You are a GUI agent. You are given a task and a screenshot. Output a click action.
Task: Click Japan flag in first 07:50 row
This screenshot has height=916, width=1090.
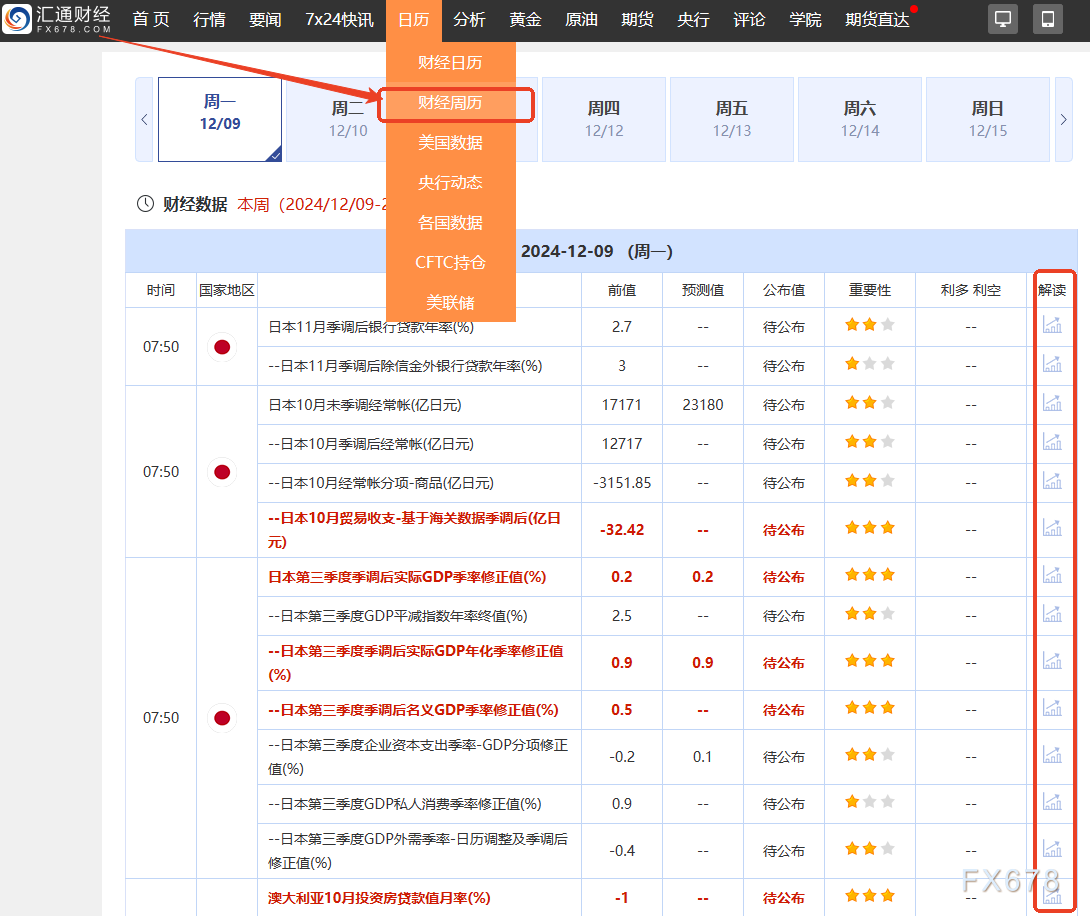222,347
